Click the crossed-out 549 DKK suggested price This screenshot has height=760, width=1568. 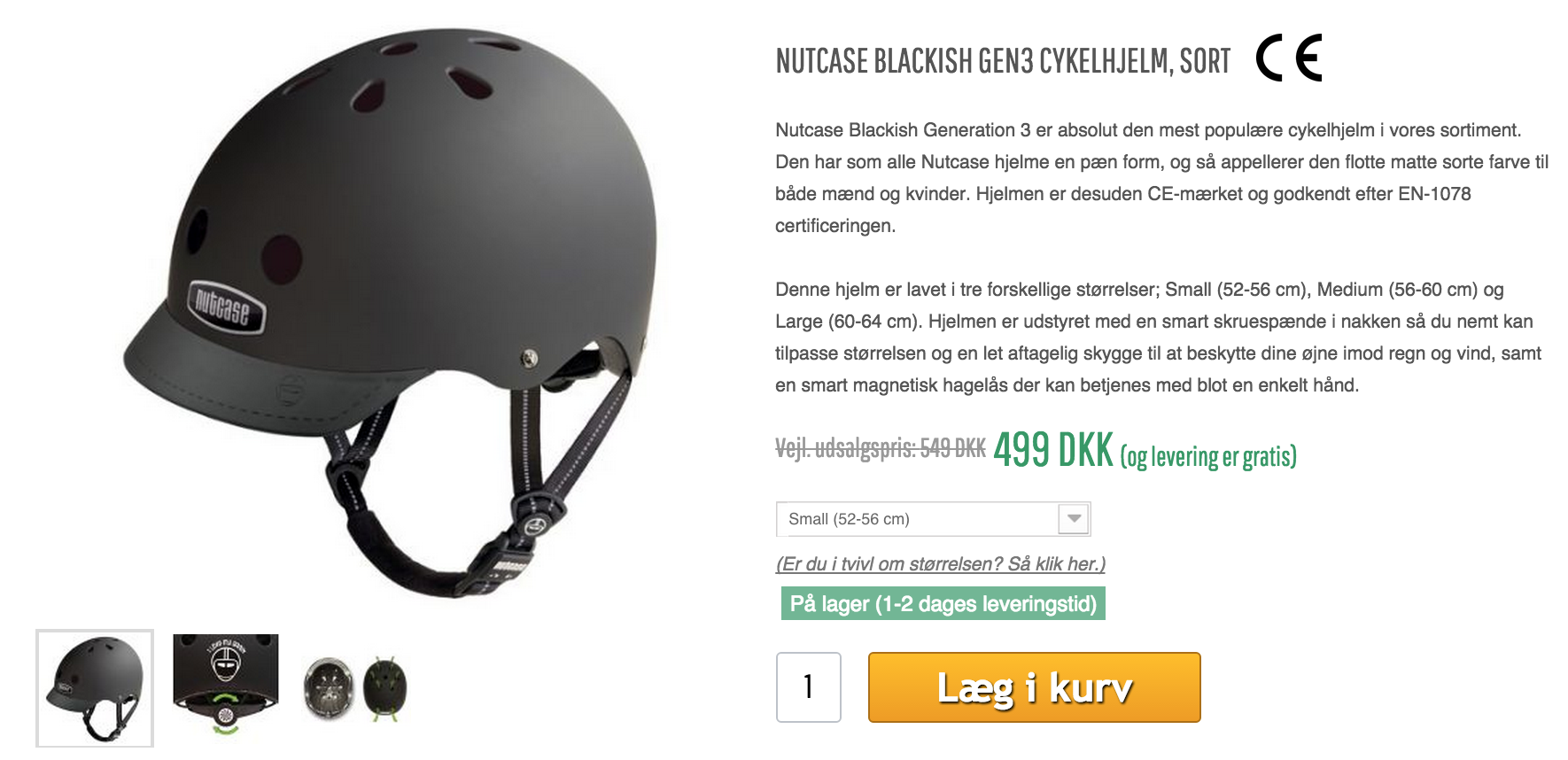coord(881,448)
